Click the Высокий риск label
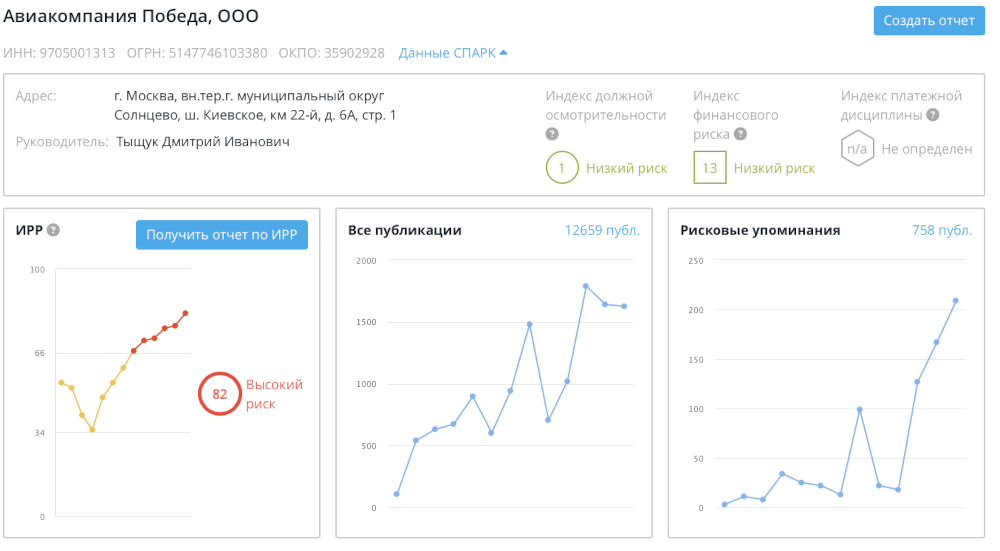 click(274, 394)
